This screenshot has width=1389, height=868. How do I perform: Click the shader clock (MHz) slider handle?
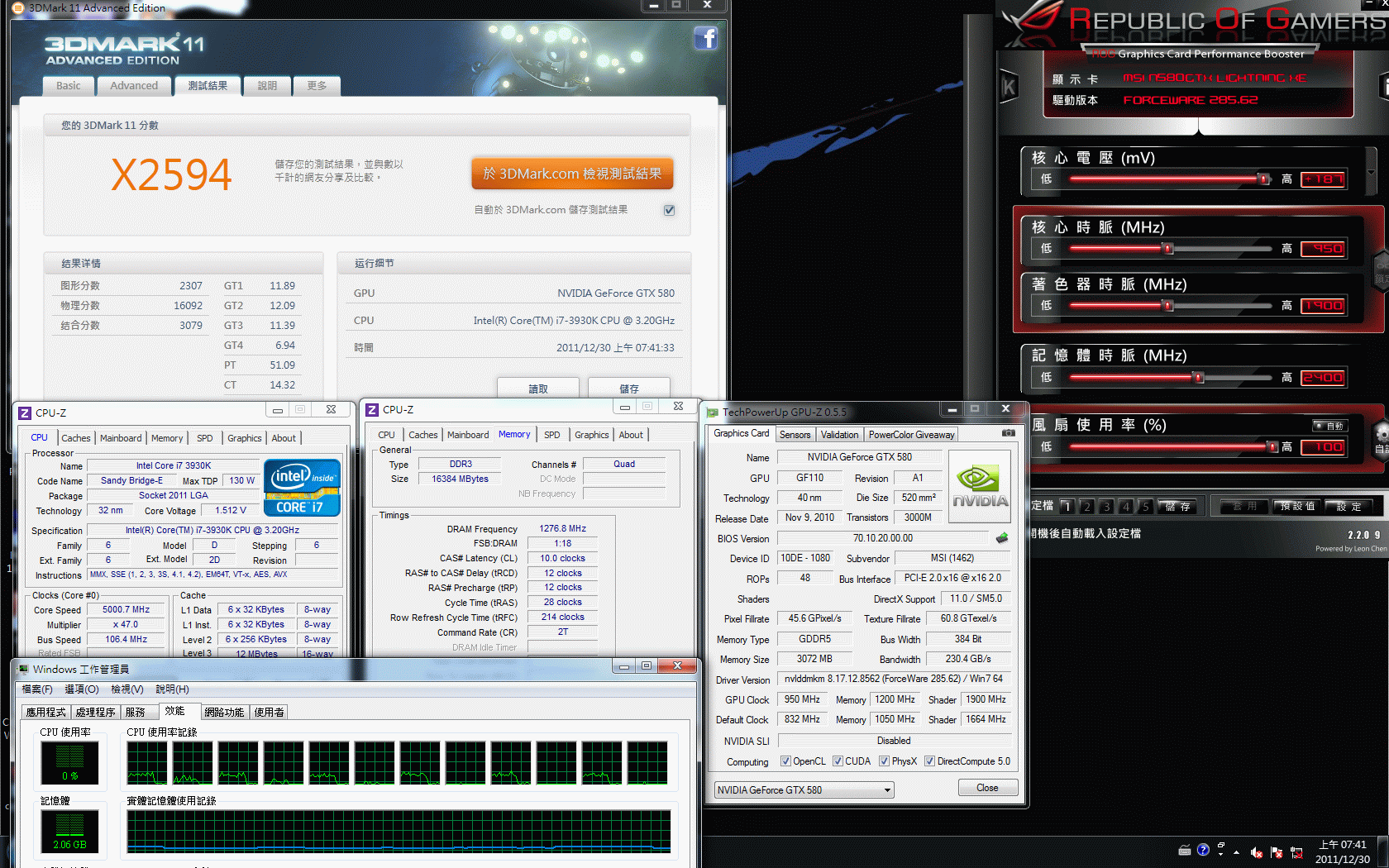click(x=1168, y=306)
